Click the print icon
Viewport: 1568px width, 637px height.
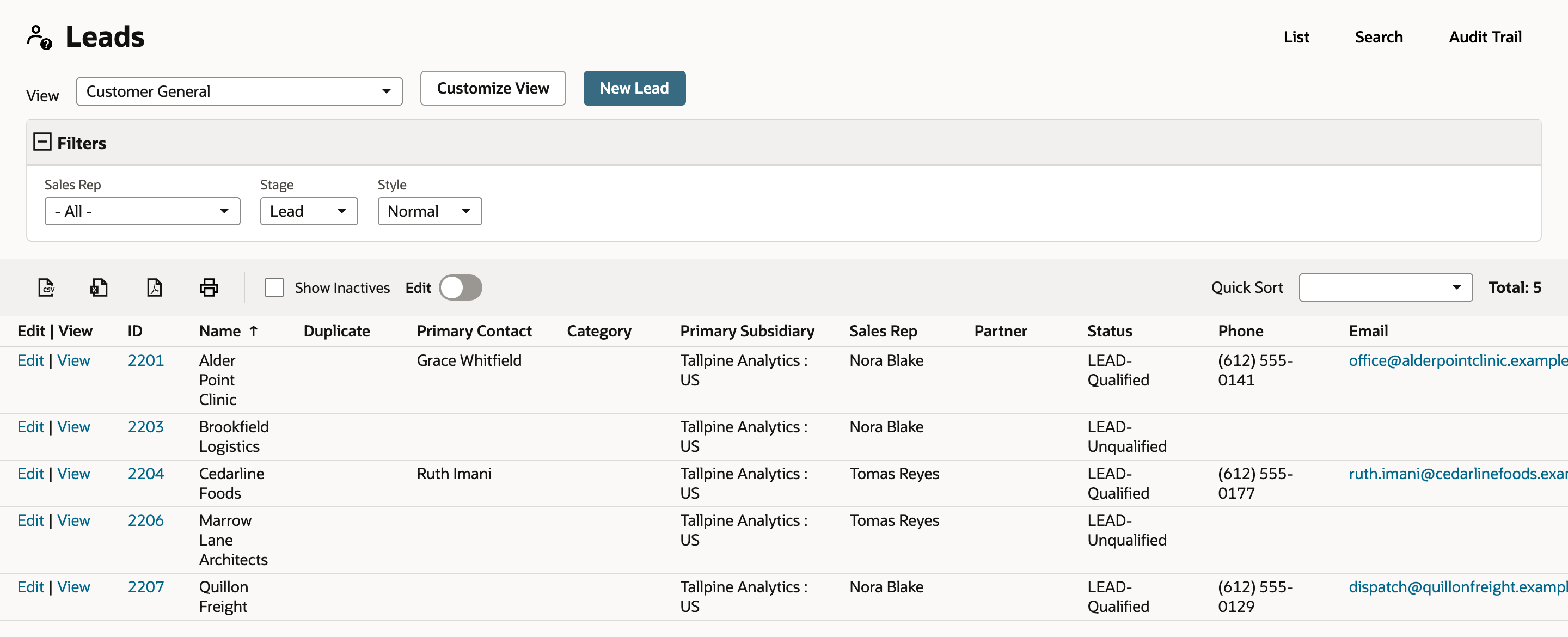coord(209,287)
